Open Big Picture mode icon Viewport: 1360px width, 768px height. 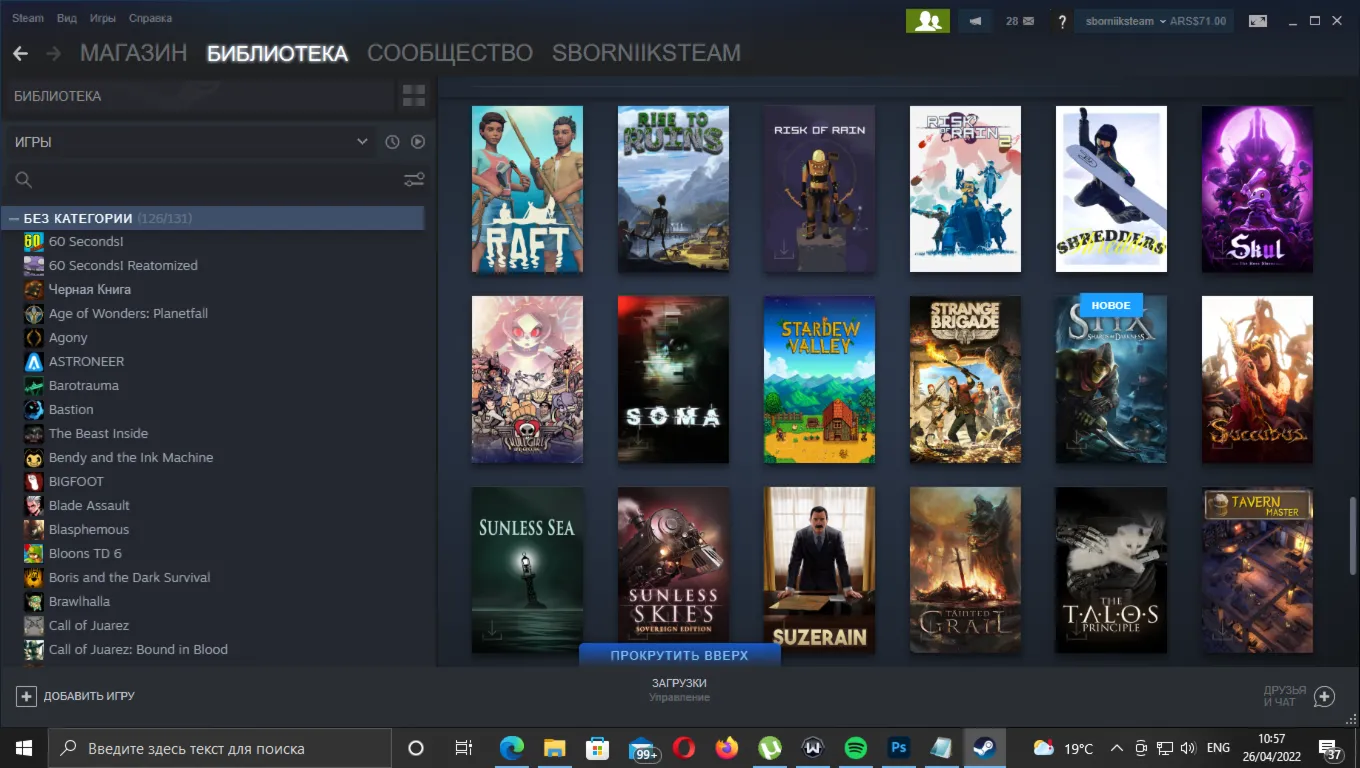(1258, 21)
